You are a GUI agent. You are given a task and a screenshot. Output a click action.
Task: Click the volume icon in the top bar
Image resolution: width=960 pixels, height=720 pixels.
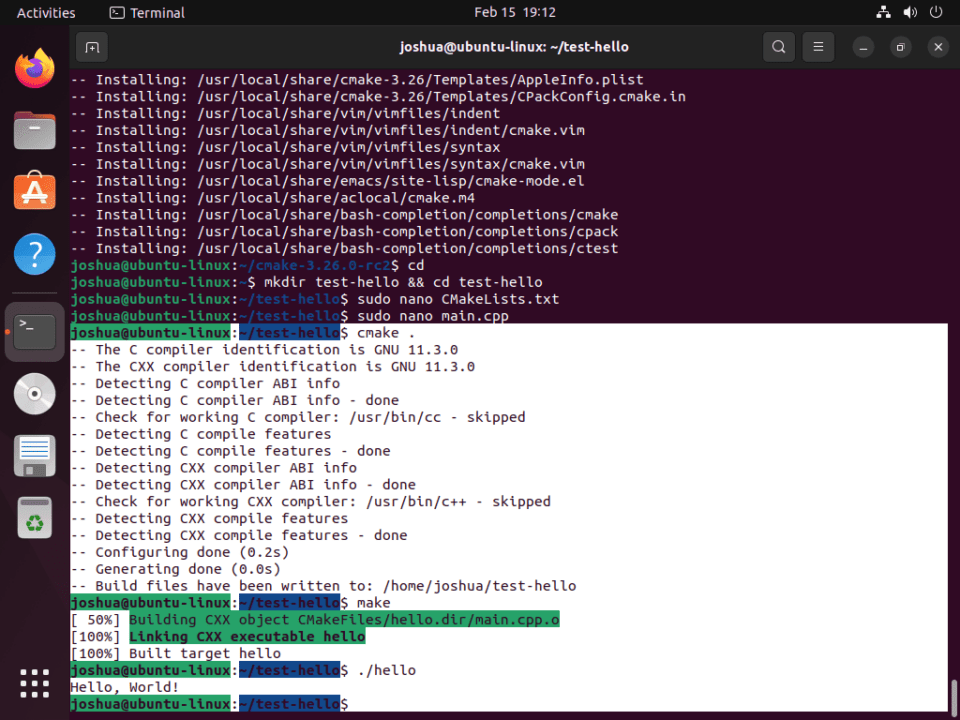(x=908, y=12)
